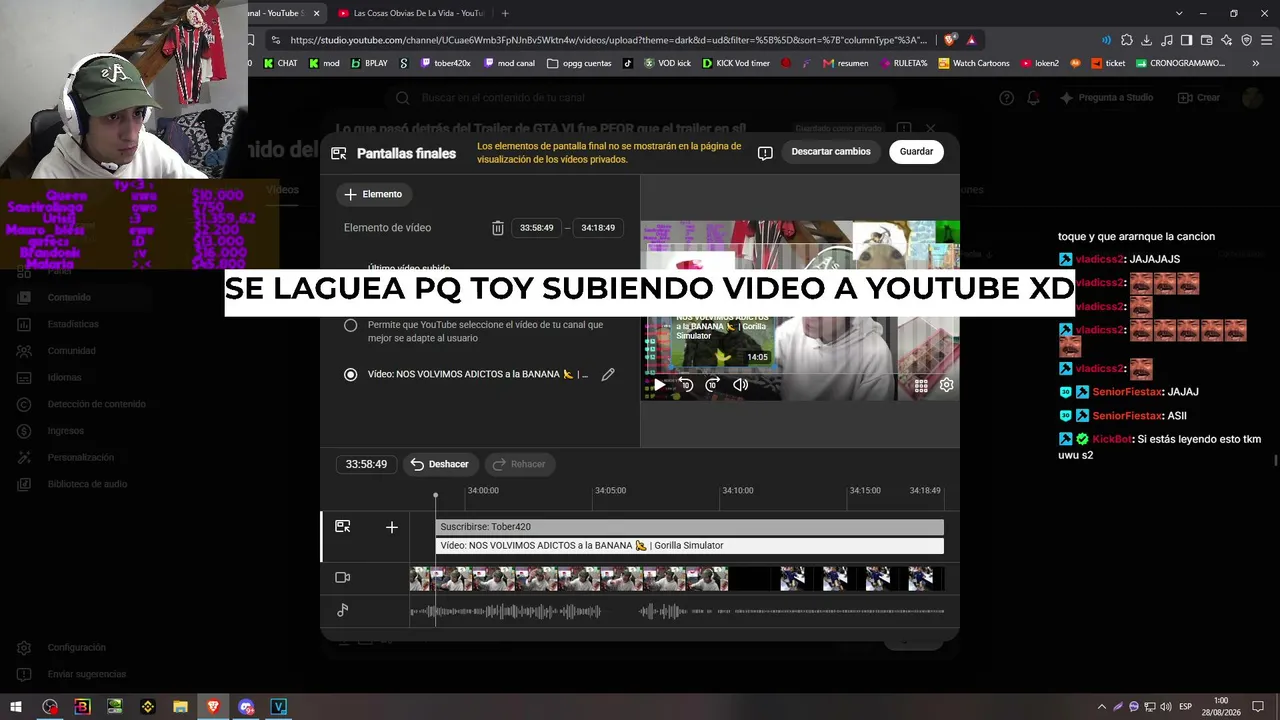Click the video track camera icon
Screen dimensions: 1280x720
tap(343, 578)
